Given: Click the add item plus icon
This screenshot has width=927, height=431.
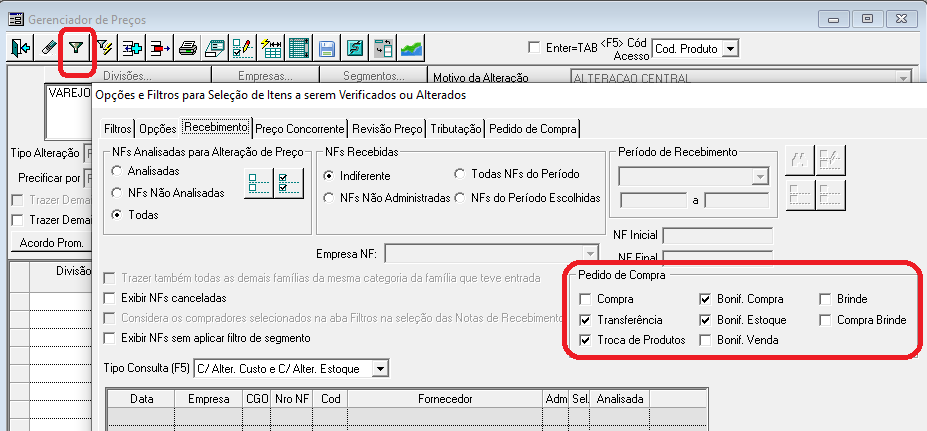Looking at the screenshot, I should [132, 48].
